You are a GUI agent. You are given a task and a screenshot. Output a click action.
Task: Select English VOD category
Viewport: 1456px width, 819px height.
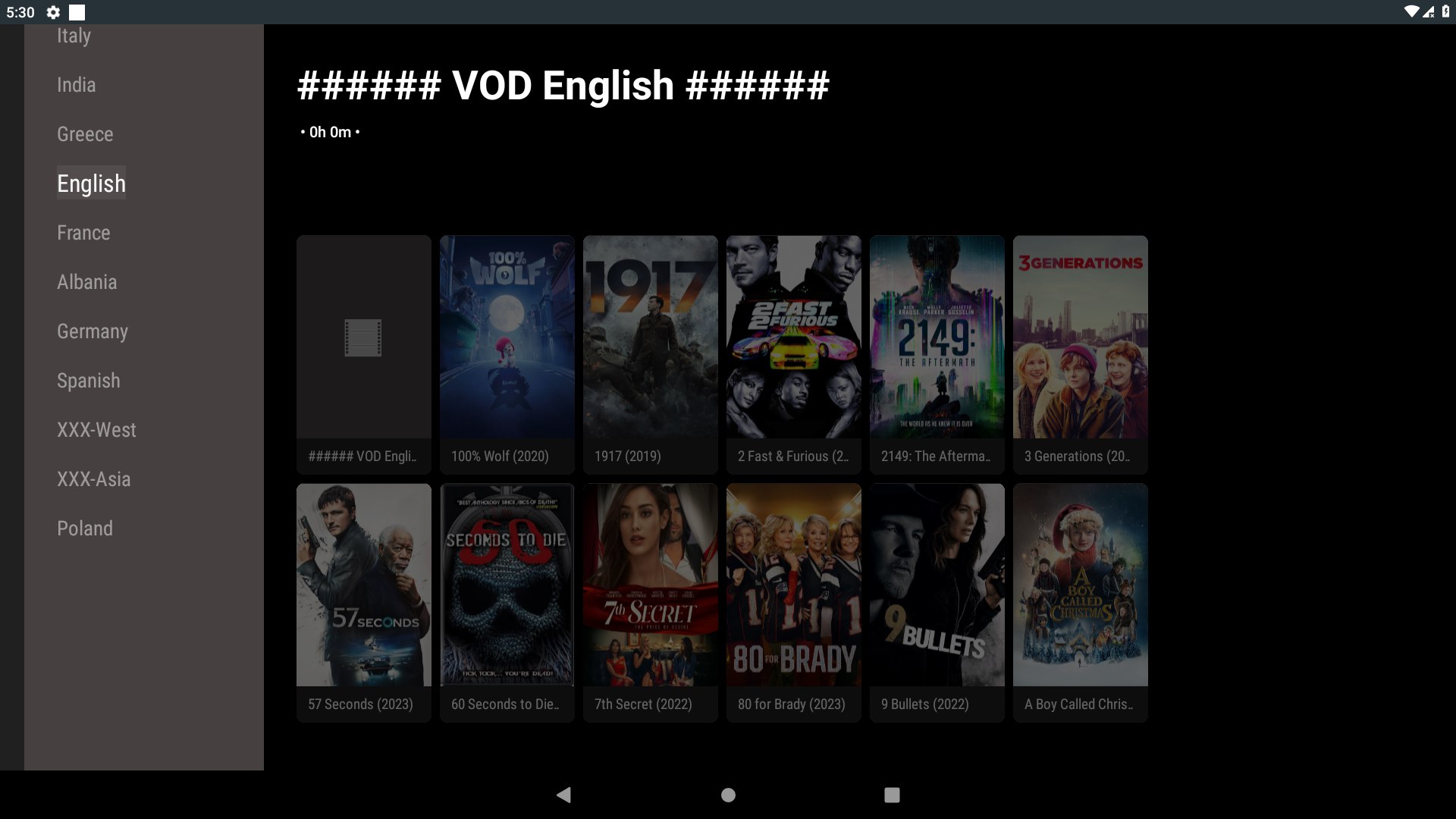(91, 183)
